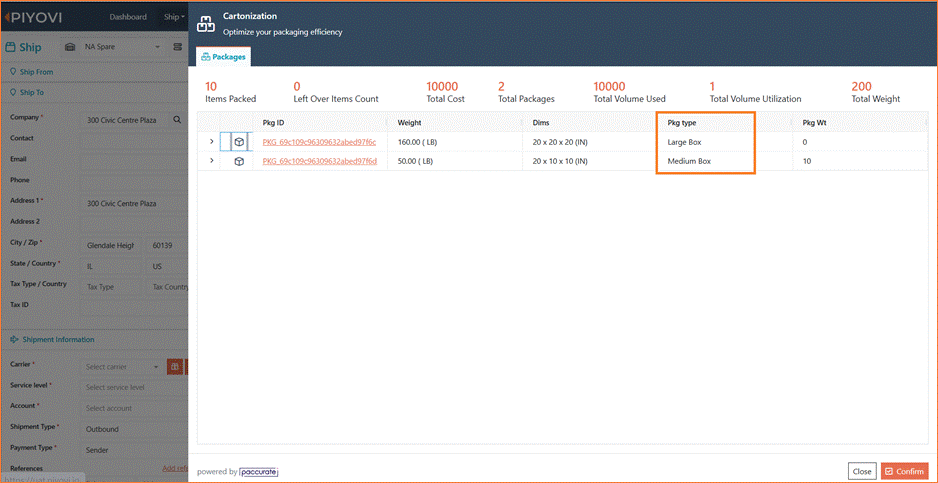This screenshot has height=483, width=938.
Task: Open the Ship menu dropdown in navbar
Action: pos(174,17)
